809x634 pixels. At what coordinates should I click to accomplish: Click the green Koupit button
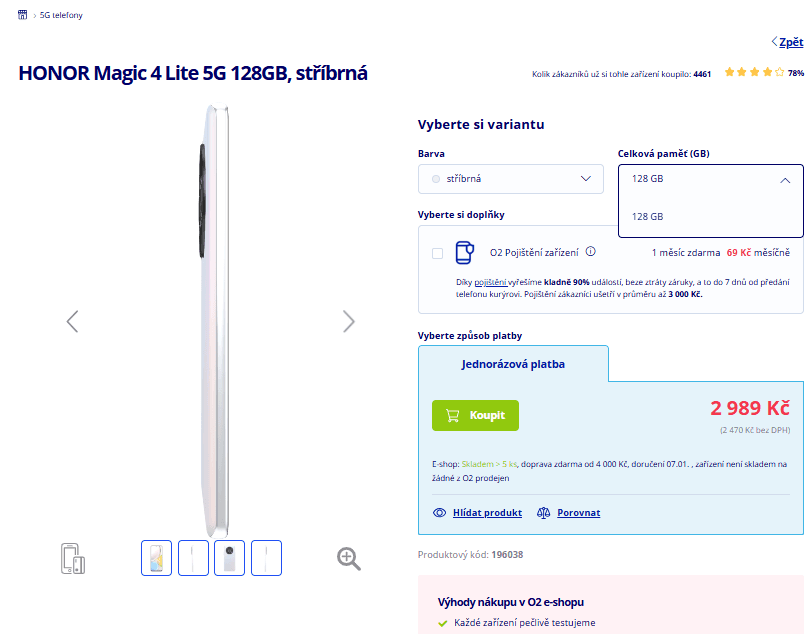(475, 415)
